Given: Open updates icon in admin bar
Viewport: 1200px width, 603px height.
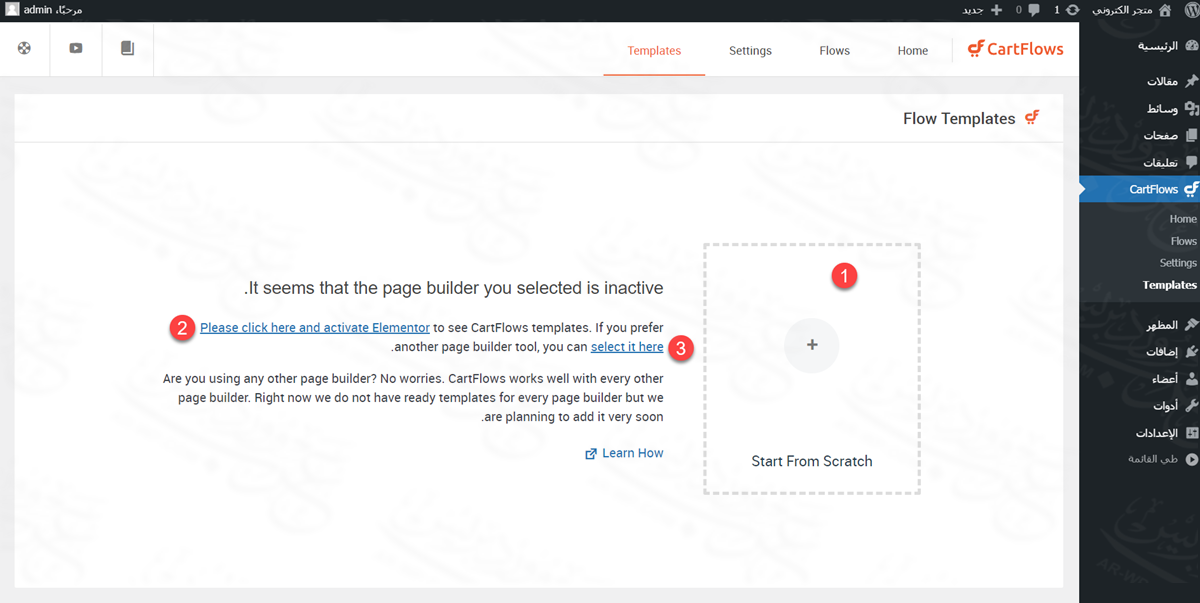Looking at the screenshot, I should point(1072,9).
